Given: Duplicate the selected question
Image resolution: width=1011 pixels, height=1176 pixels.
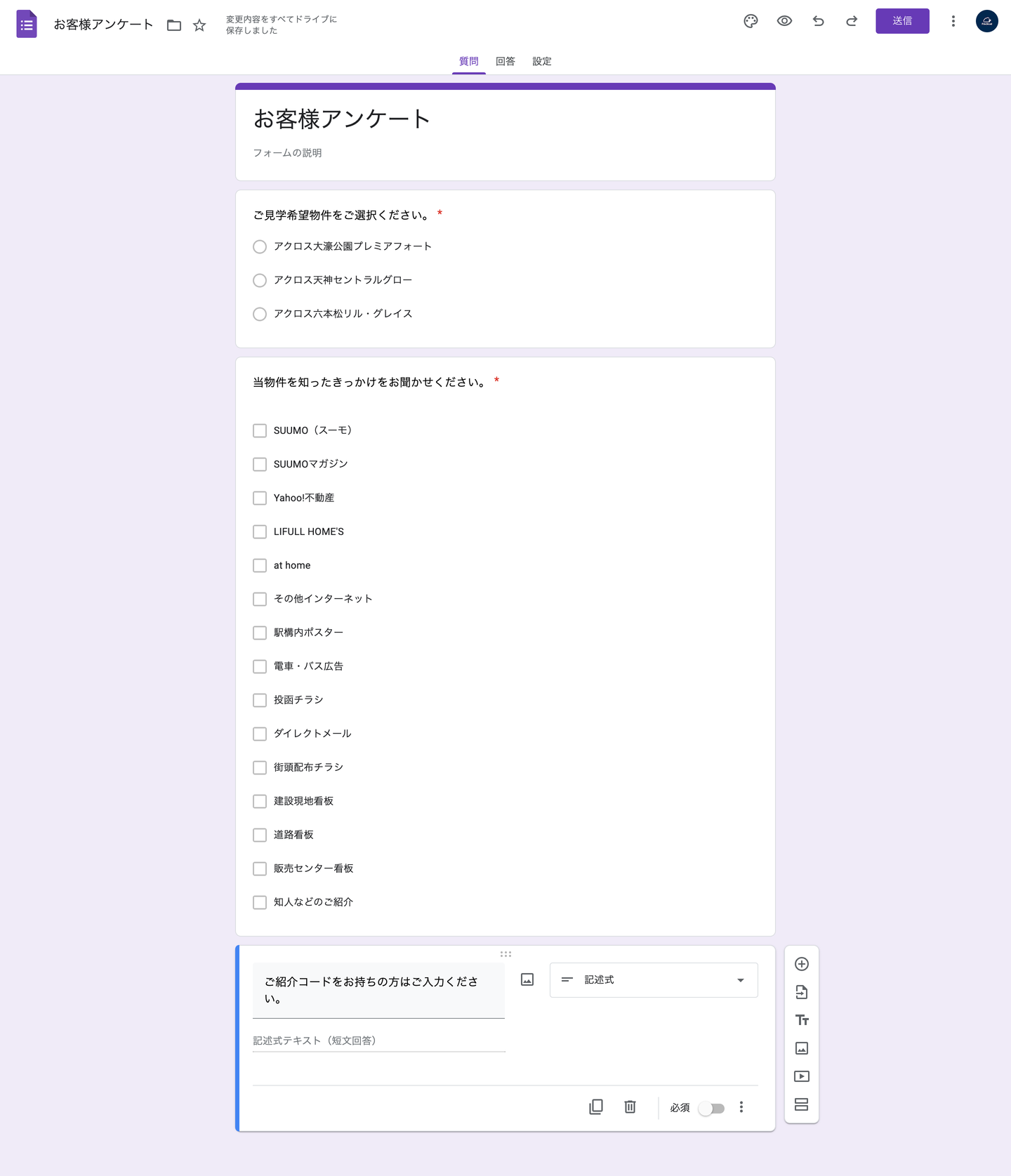Looking at the screenshot, I should pyautogui.click(x=595, y=1106).
